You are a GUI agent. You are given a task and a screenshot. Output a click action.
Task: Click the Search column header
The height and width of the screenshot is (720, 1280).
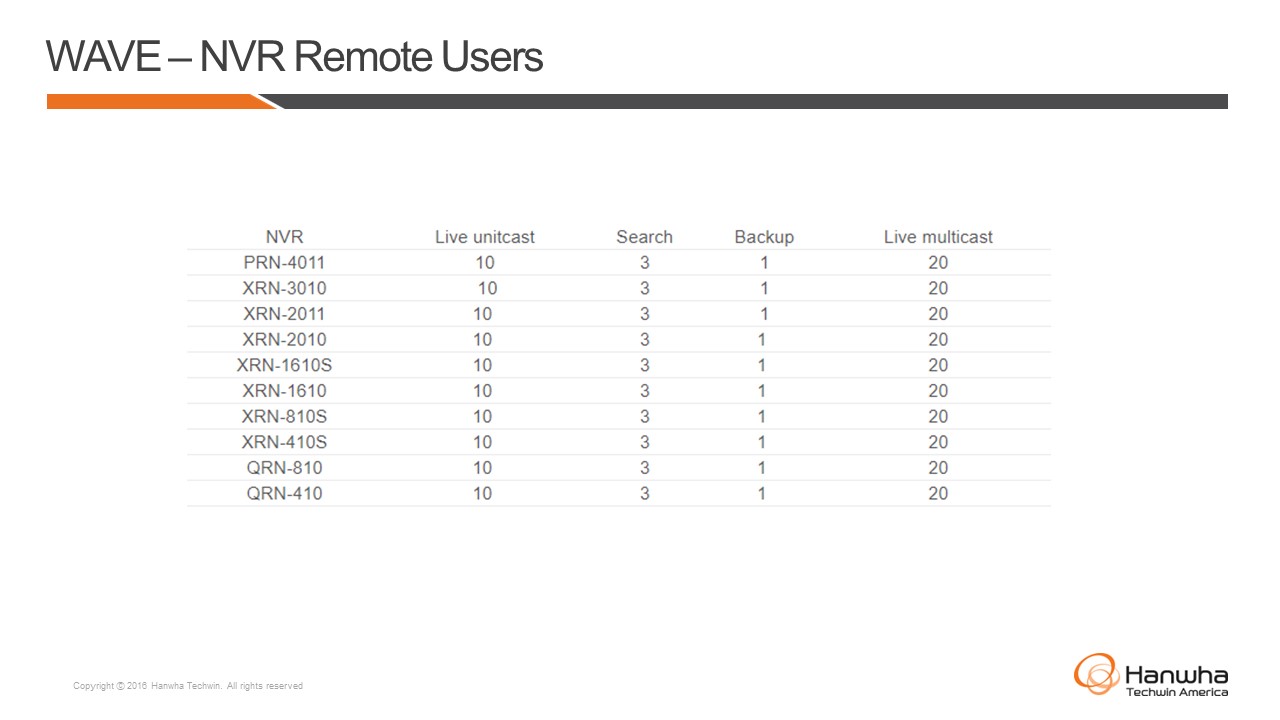644,237
